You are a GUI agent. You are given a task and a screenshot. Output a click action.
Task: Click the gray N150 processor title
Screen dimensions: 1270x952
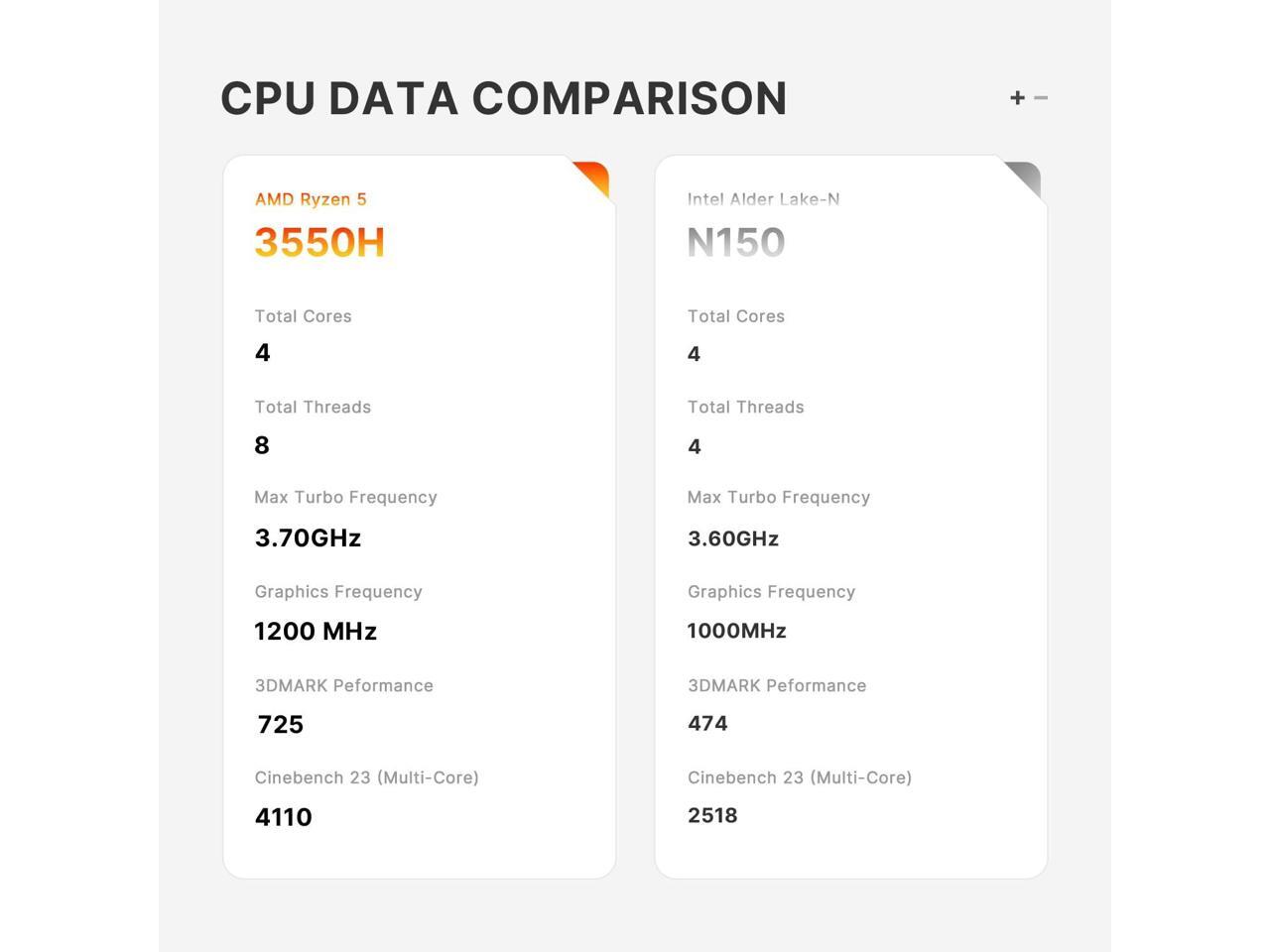pos(736,242)
